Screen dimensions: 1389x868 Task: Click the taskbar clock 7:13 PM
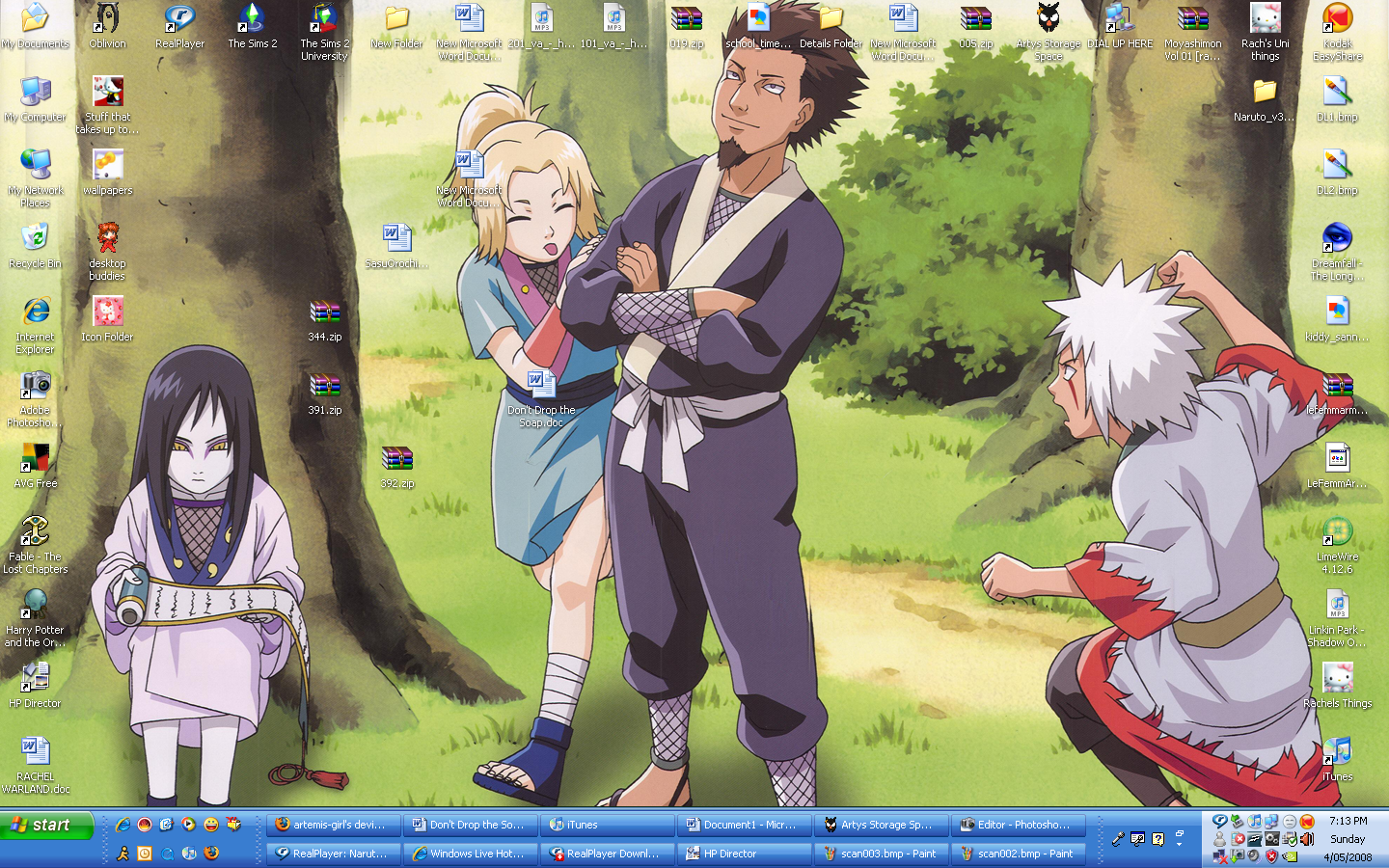tap(1348, 822)
